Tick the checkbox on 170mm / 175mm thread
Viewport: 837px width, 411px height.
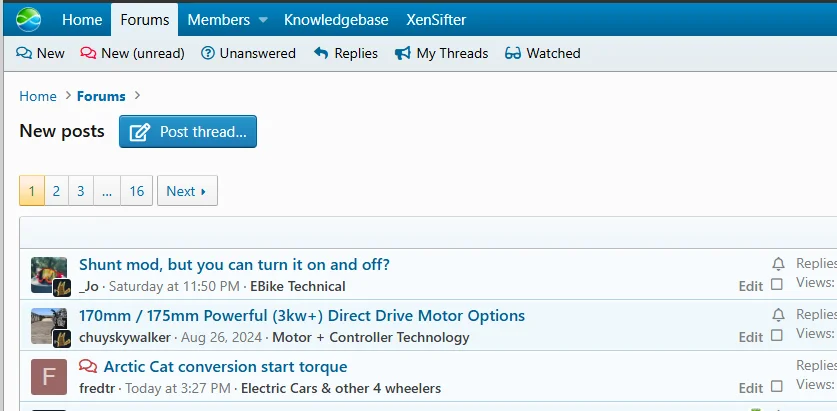tap(777, 335)
